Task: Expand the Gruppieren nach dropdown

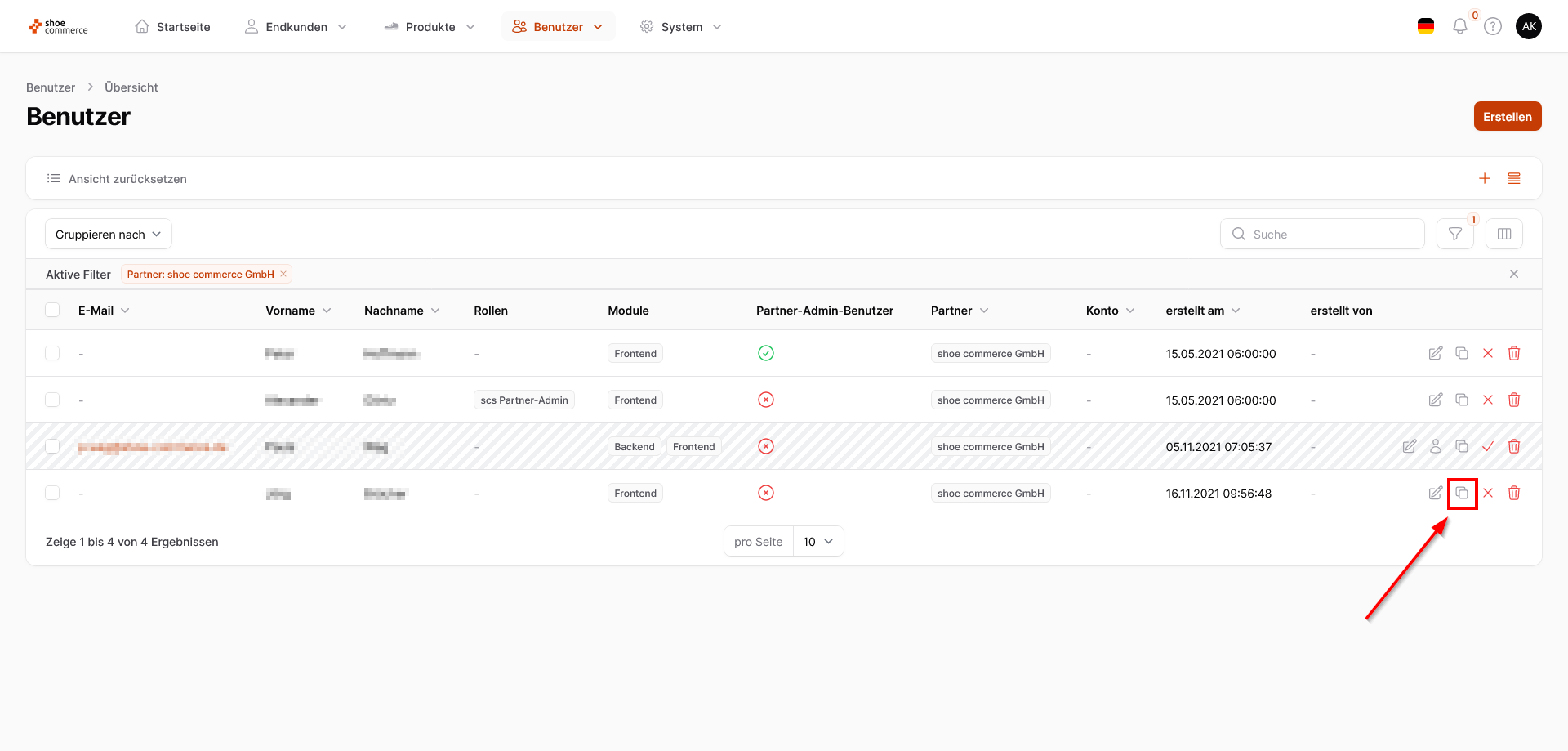Action: 108,235
